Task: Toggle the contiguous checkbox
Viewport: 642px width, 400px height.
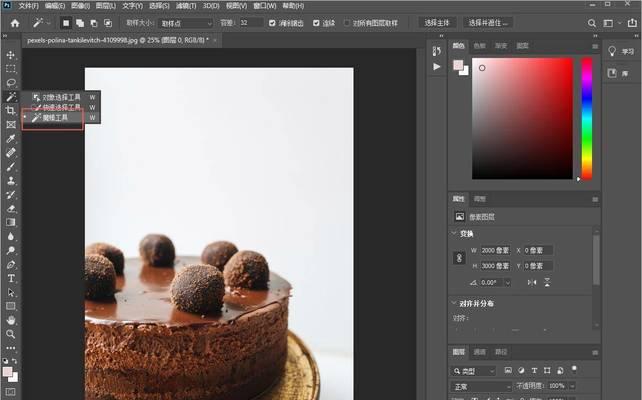Action: click(316, 23)
